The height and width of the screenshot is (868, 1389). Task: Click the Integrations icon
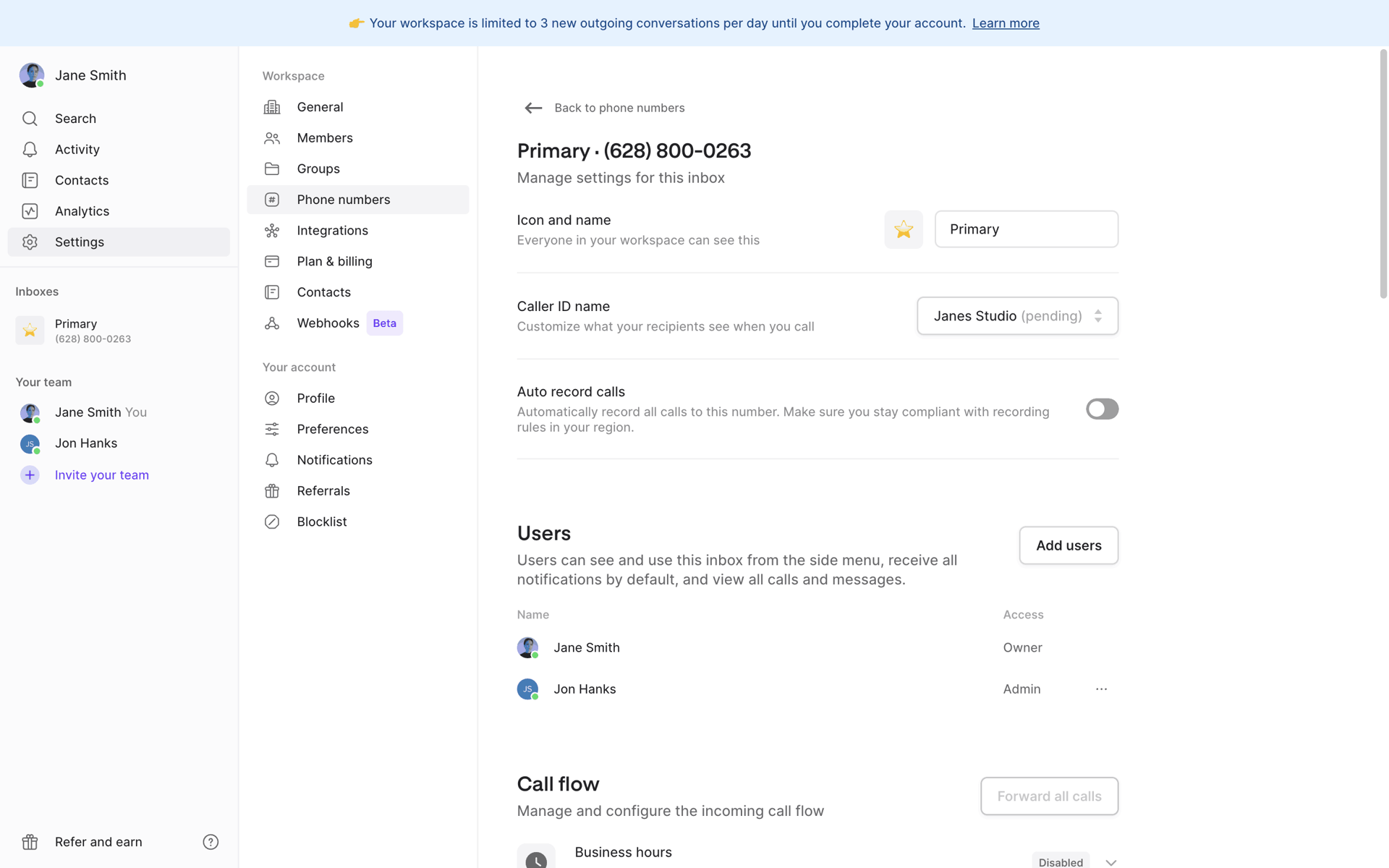click(272, 231)
